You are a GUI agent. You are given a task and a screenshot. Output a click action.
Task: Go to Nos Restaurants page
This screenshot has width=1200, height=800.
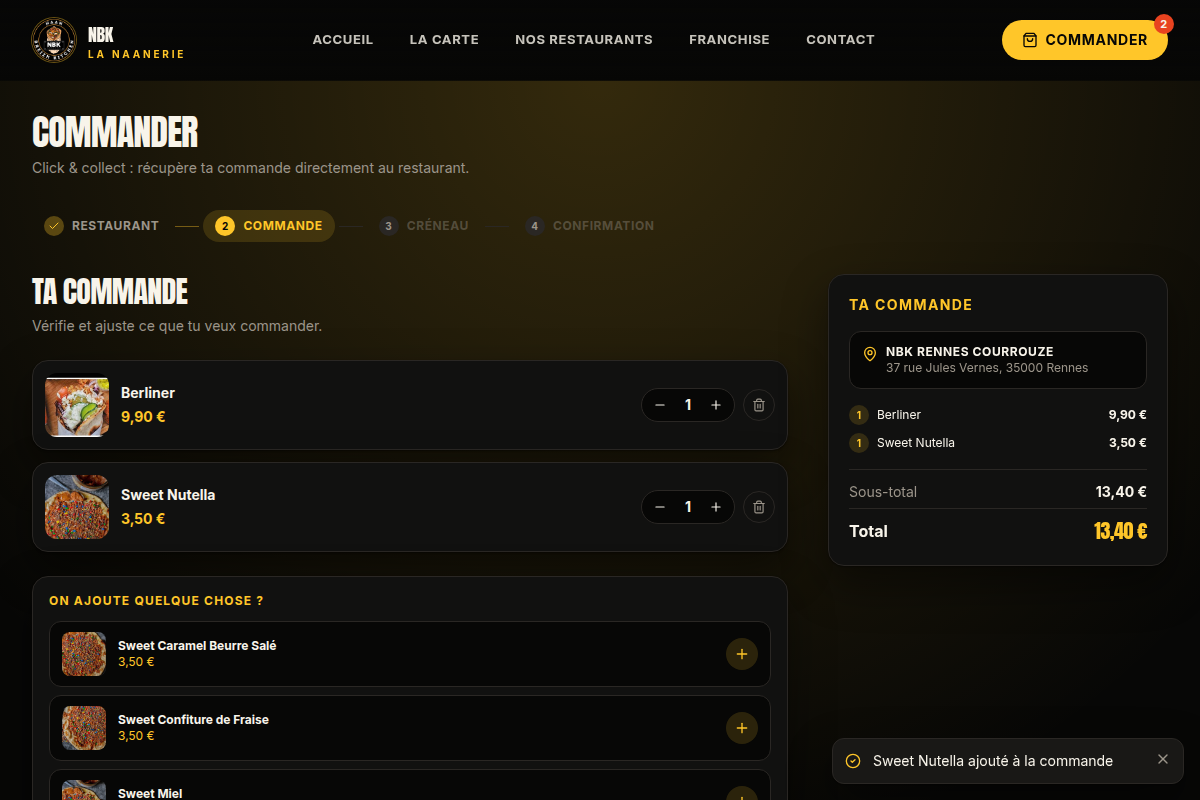tap(584, 40)
